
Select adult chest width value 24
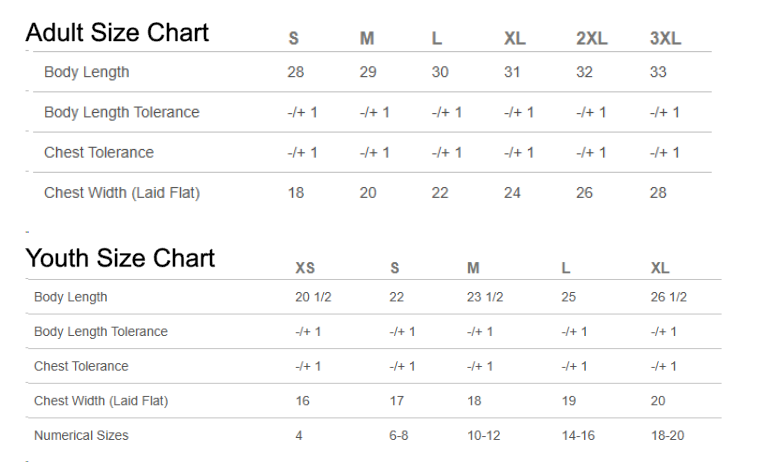point(512,193)
